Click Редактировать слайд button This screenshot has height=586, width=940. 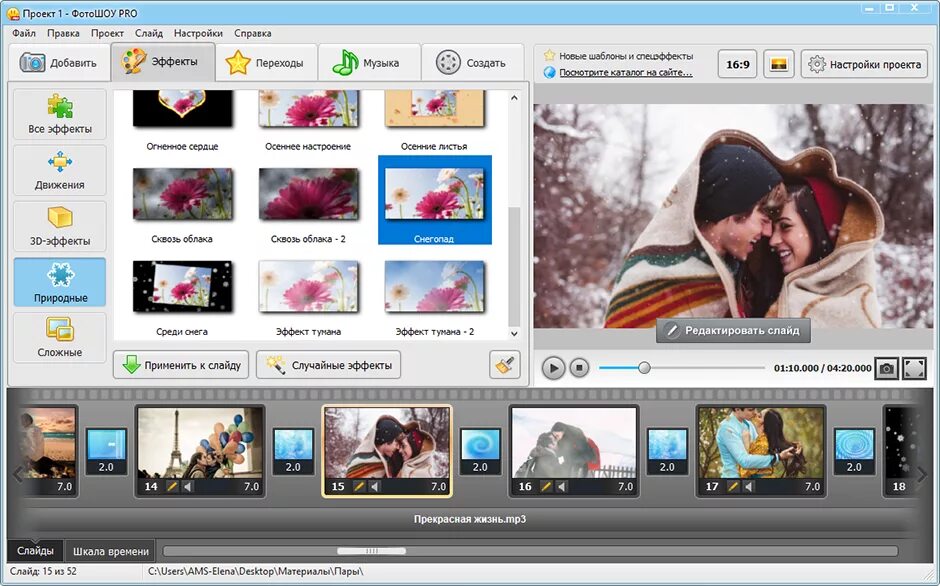733,330
